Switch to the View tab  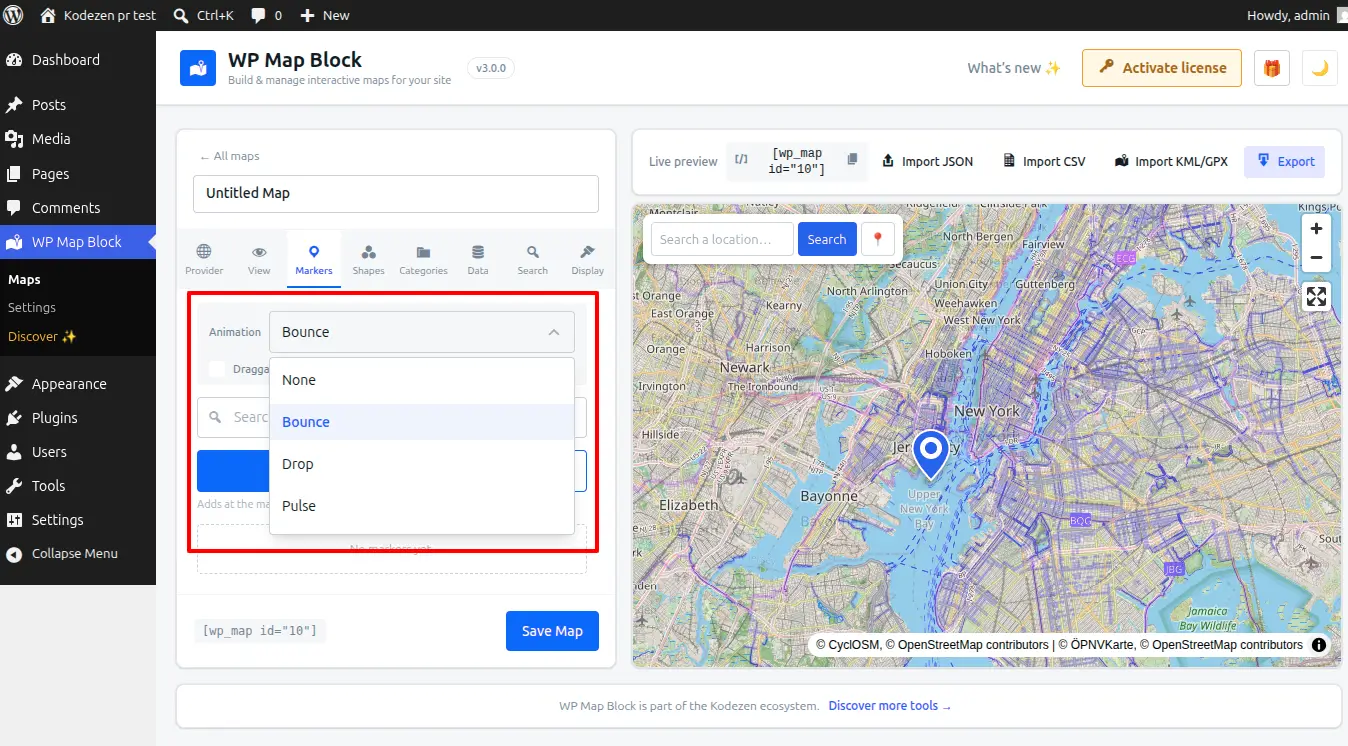tap(259, 259)
